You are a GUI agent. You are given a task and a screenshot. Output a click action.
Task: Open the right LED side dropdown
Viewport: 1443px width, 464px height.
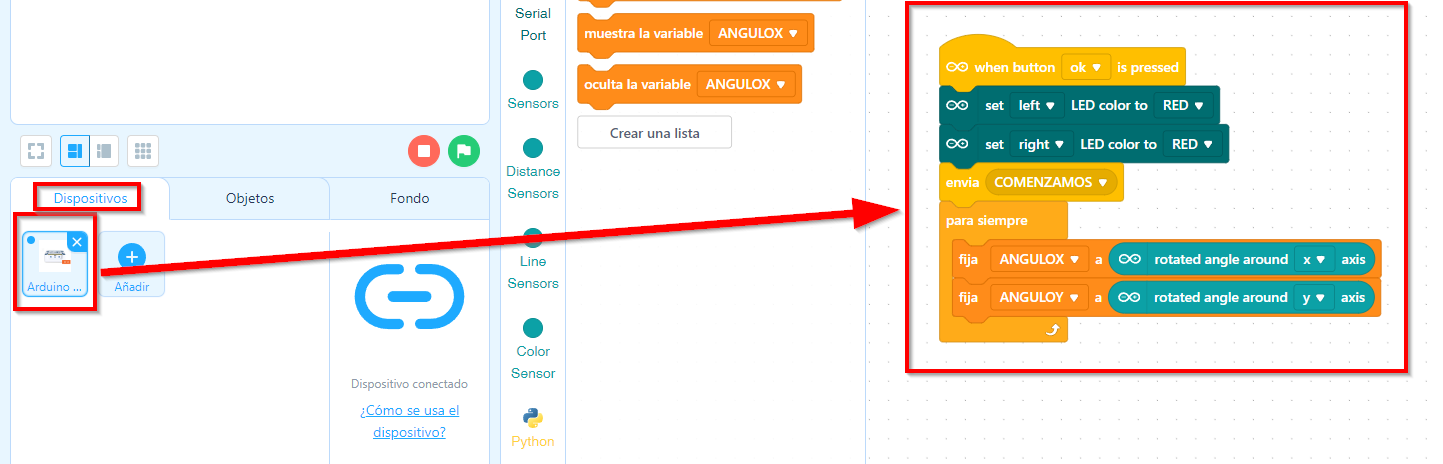click(x=1041, y=144)
